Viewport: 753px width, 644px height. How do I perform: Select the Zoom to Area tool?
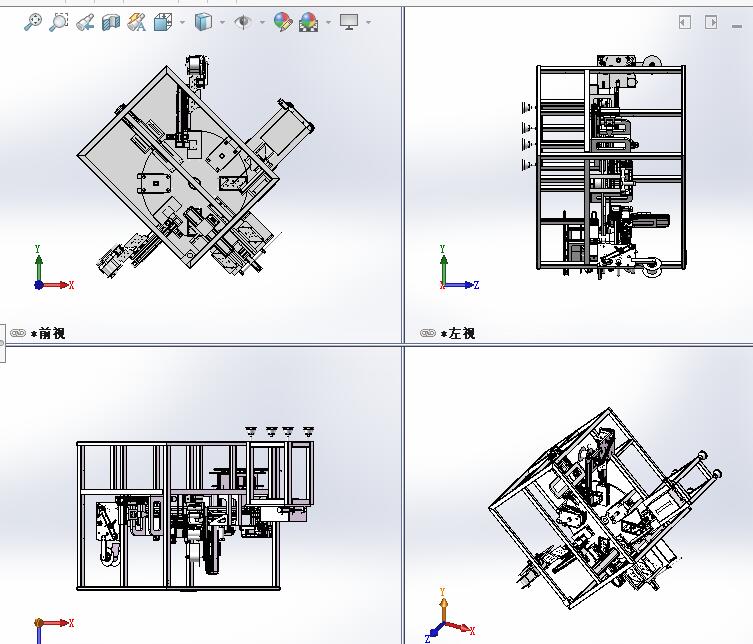[59, 22]
